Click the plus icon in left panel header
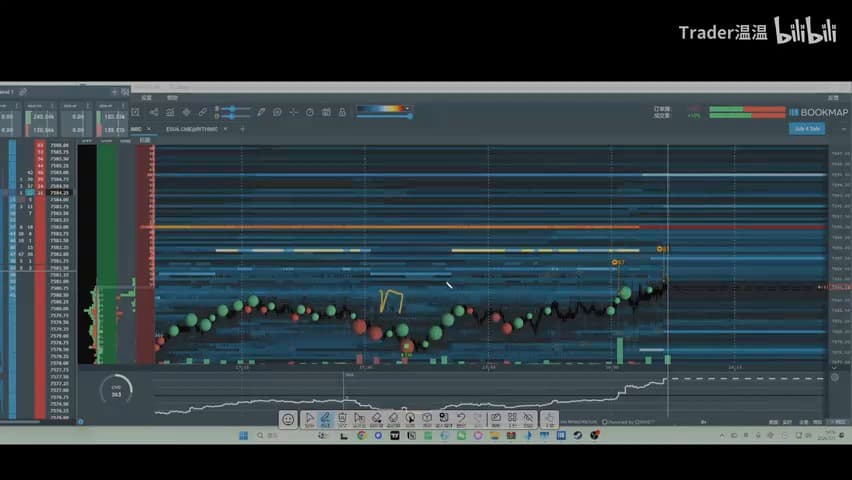The image size is (852, 480). 115,92
